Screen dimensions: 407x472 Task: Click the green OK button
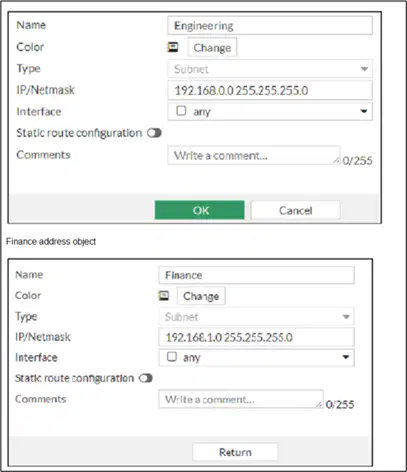pos(199,210)
